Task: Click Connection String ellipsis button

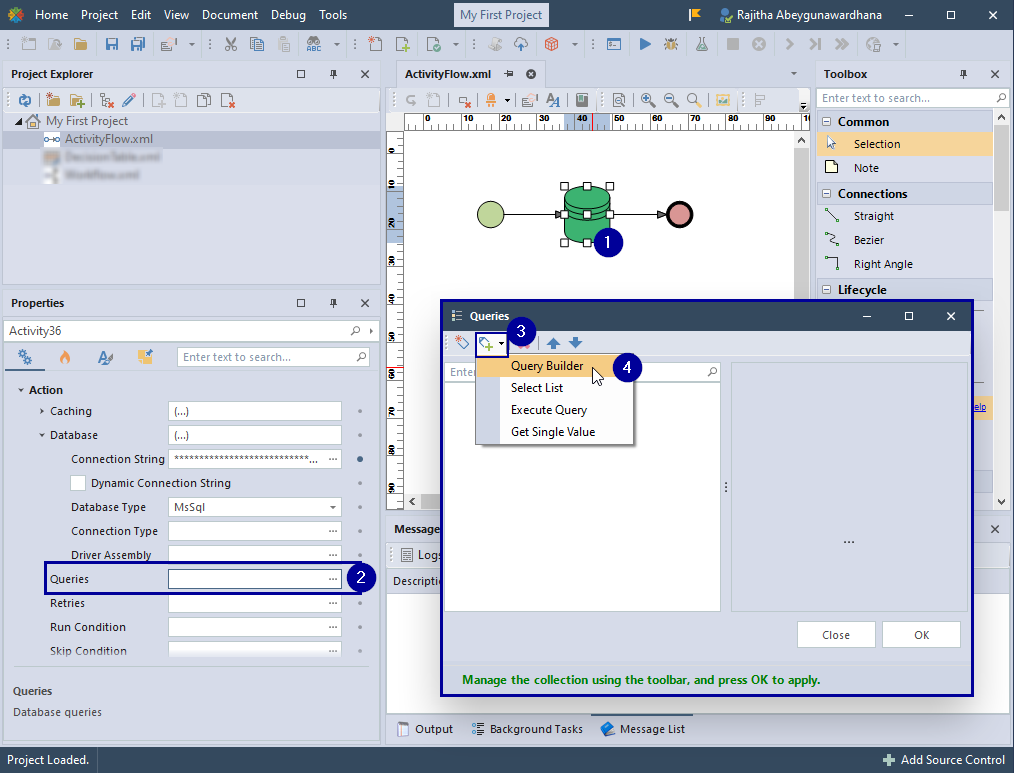Action: pos(332,459)
